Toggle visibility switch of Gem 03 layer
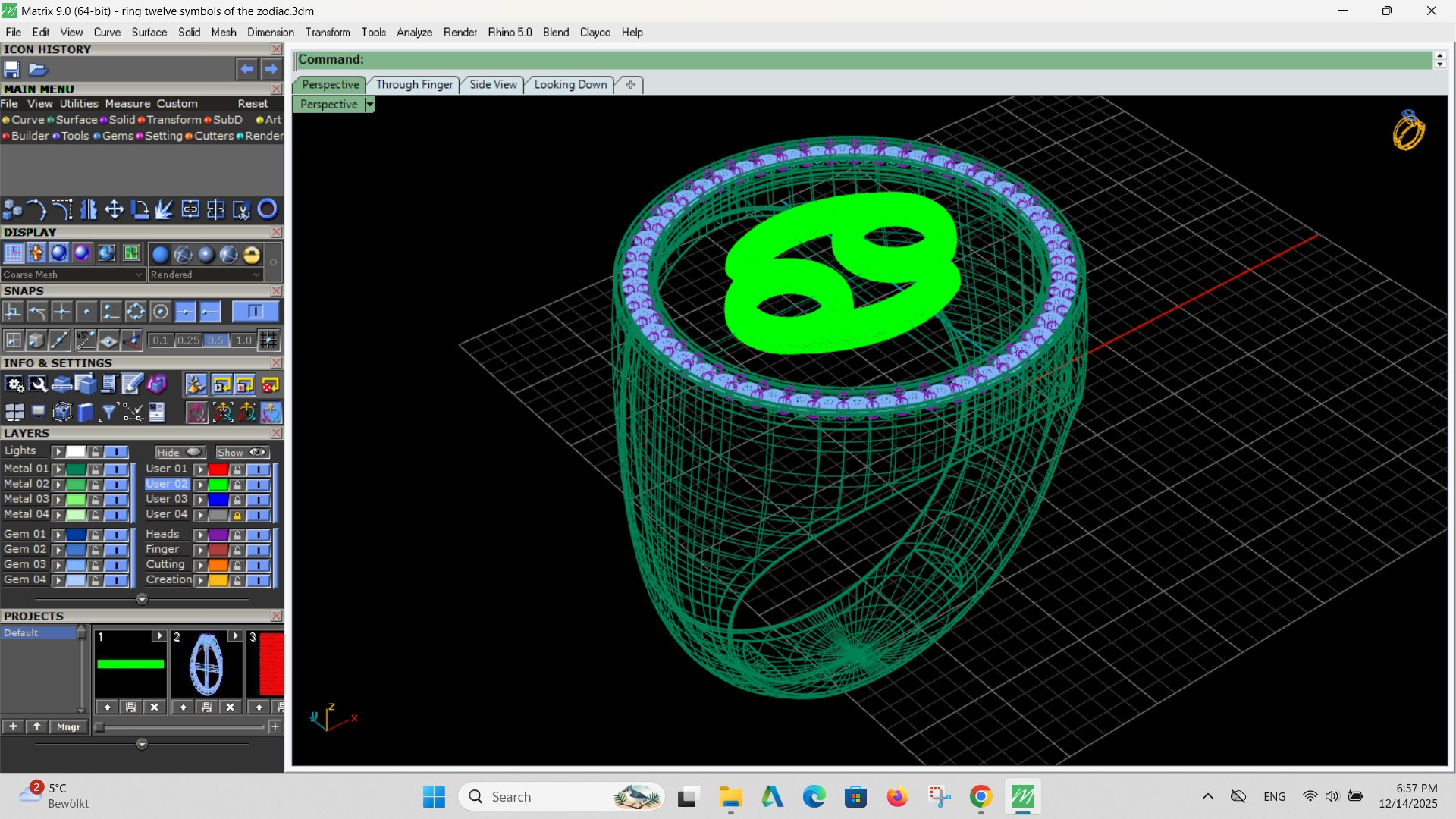 [x=116, y=566]
